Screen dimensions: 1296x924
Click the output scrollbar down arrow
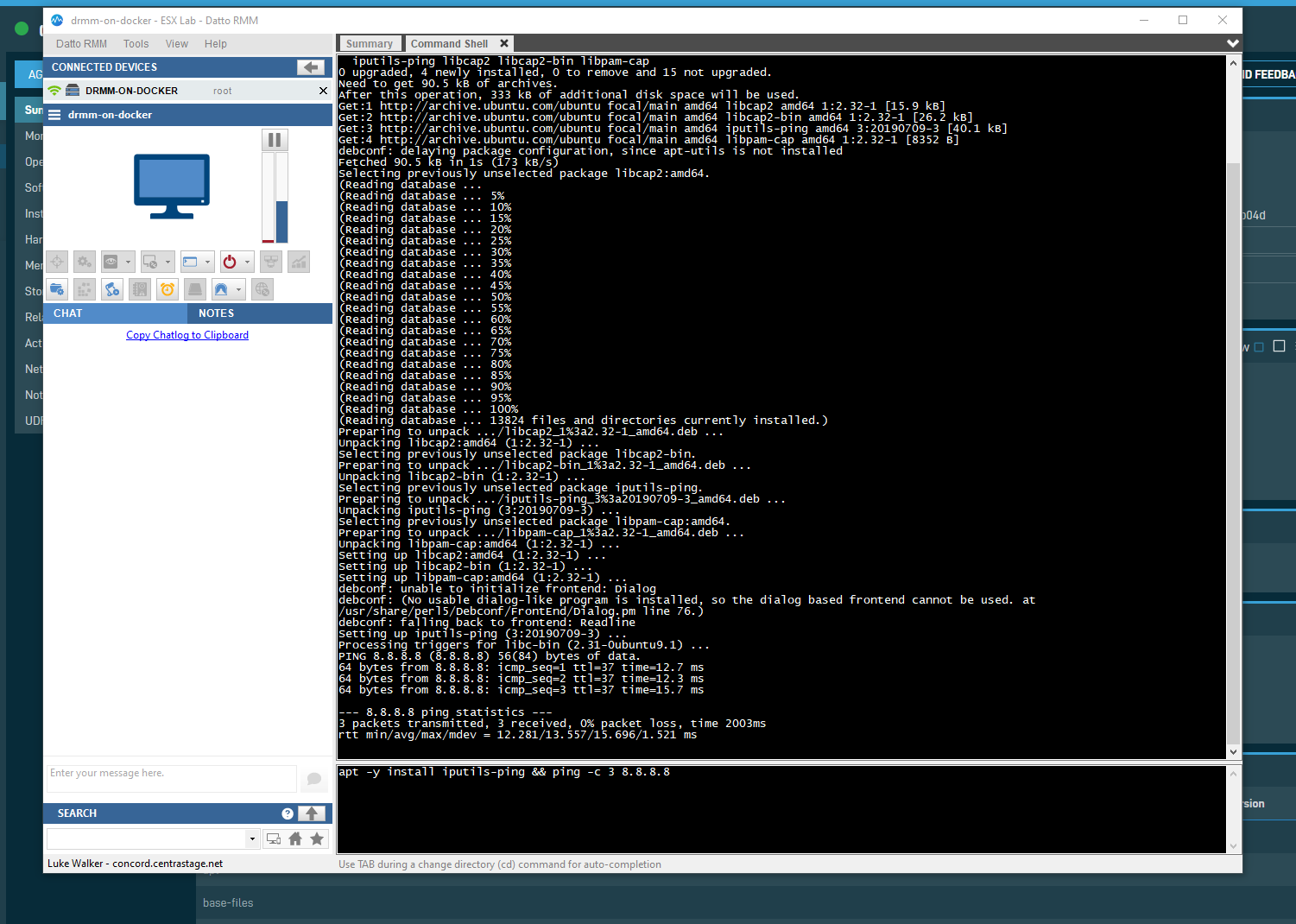coord(1233,752)
